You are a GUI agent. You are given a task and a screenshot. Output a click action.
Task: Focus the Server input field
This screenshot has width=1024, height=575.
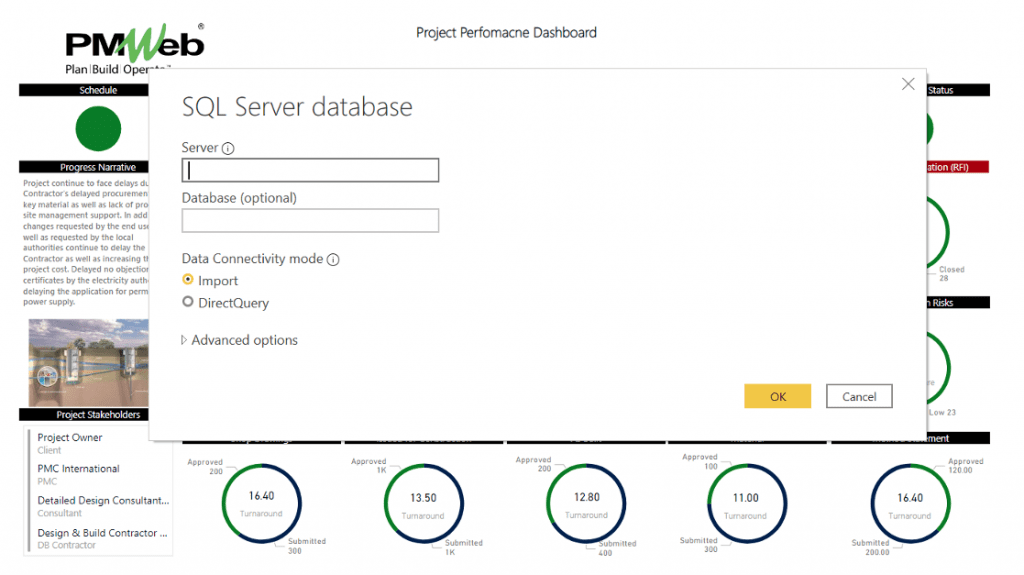310,170
